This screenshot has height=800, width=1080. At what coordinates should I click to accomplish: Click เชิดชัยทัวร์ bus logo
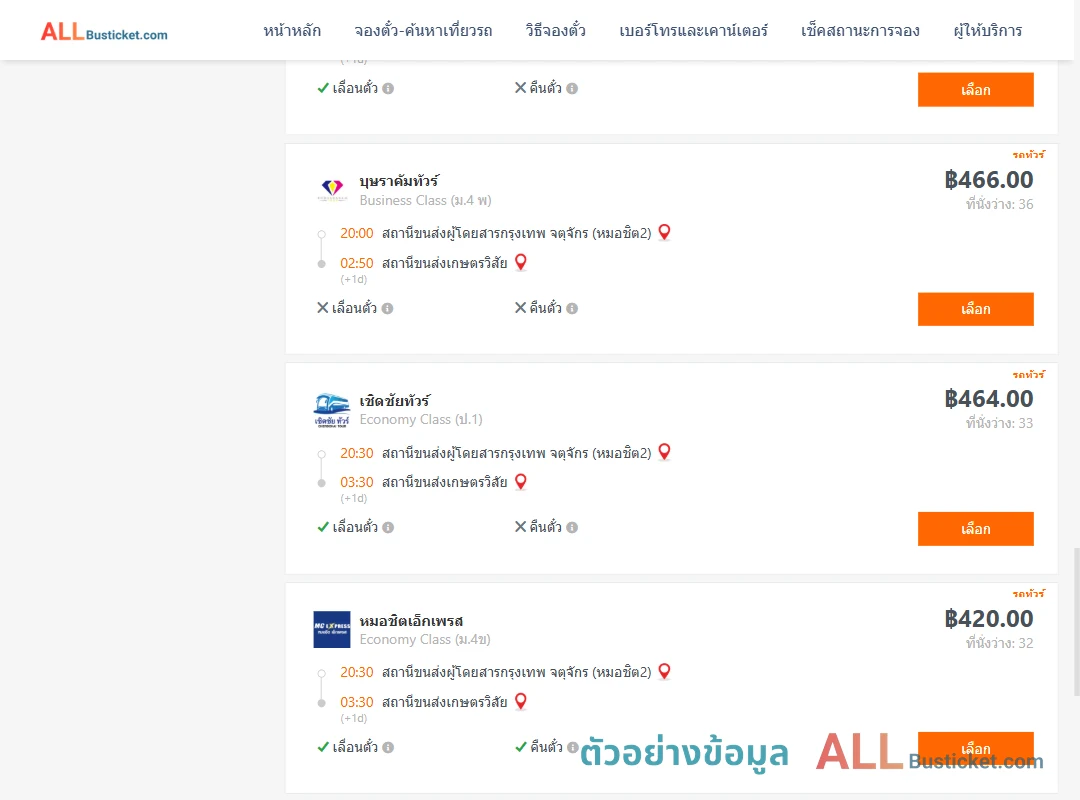(x=332, y=410)
